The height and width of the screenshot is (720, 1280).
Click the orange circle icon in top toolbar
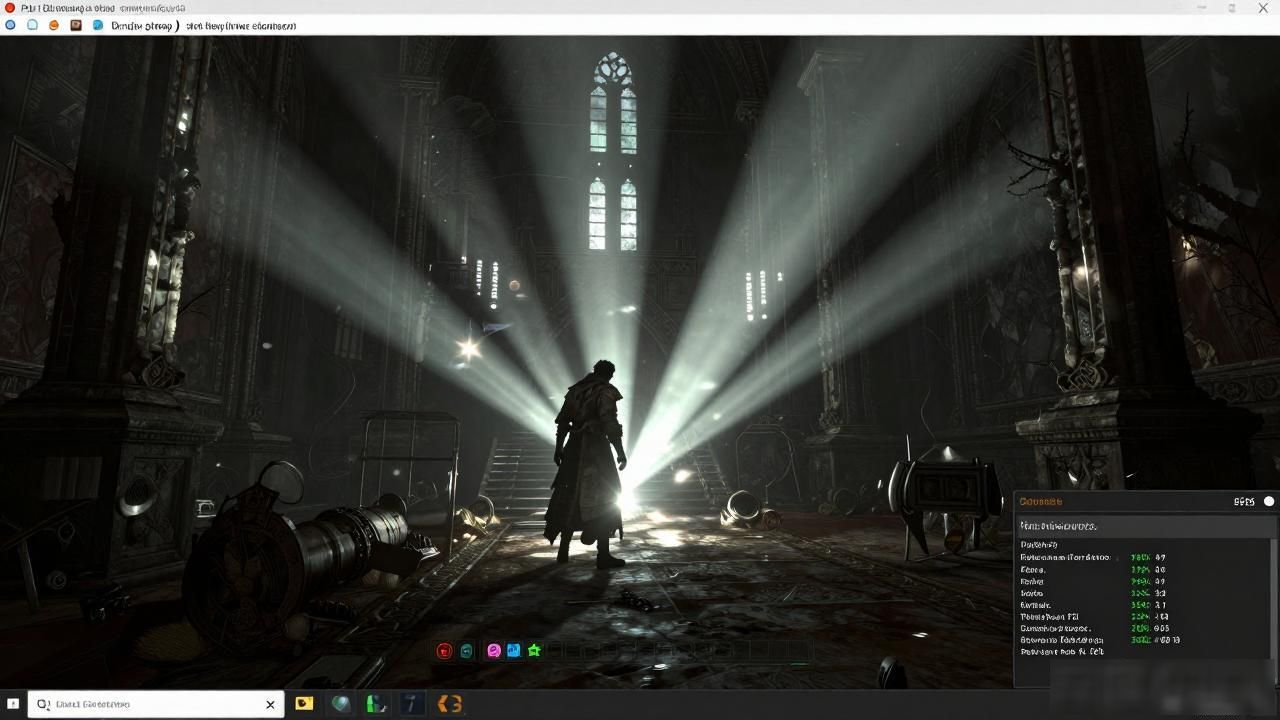(x=54, y=25)
